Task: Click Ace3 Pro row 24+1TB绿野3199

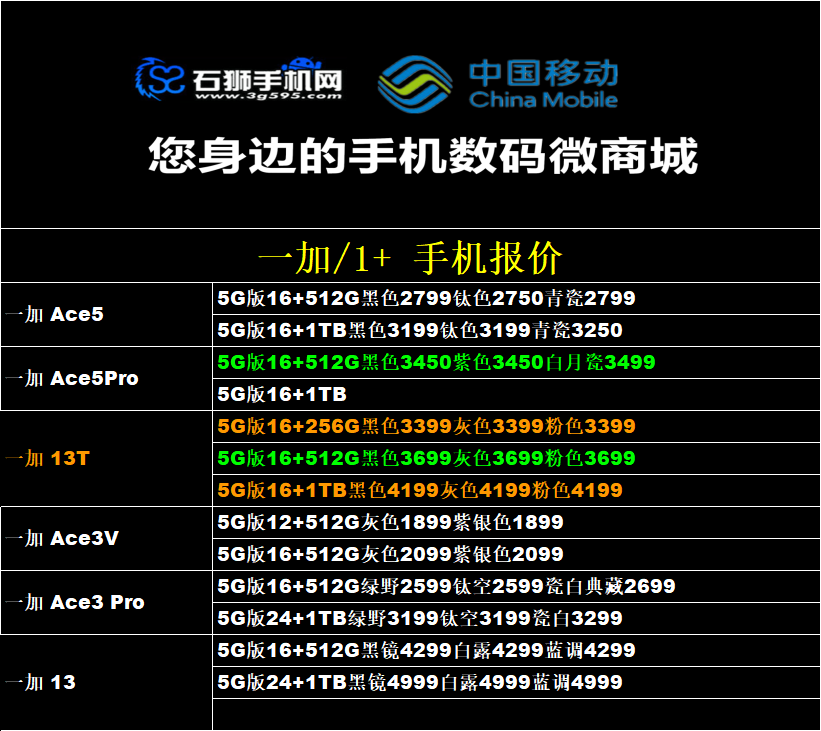Action: (516, 618)
